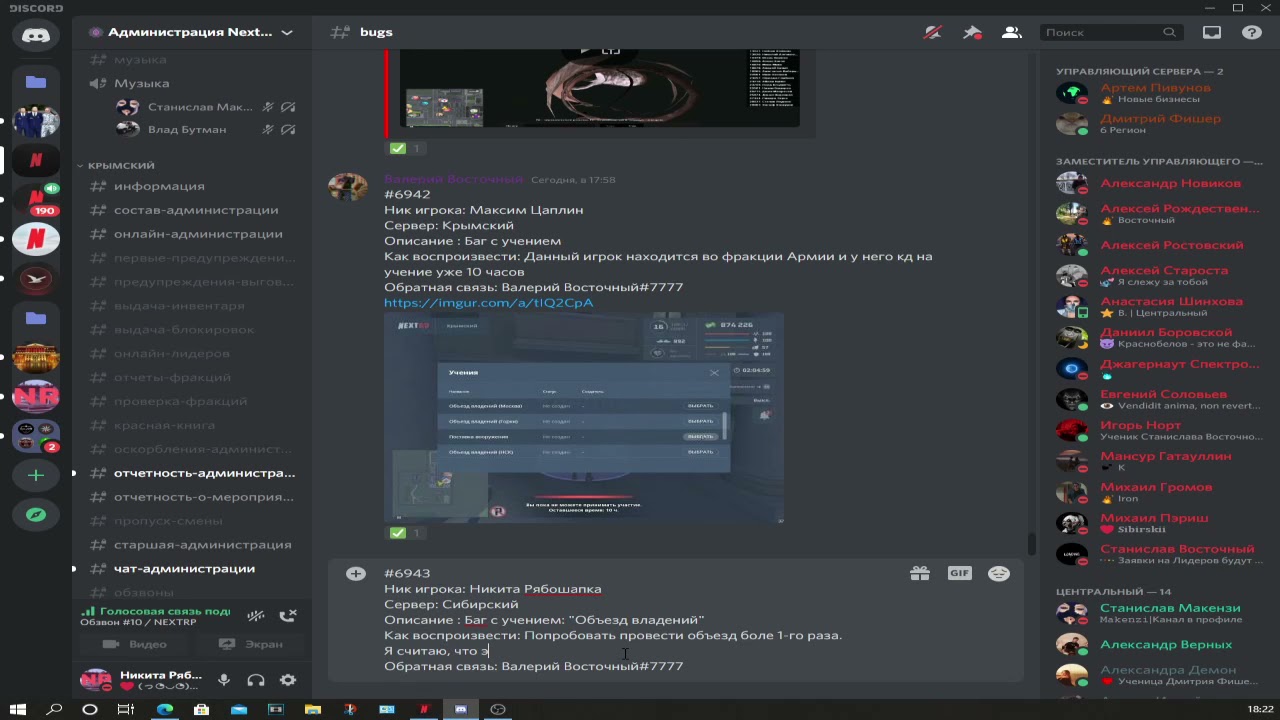Explore public servers compass icon
Screen dimensions: 1280x720
click(36, 514)
